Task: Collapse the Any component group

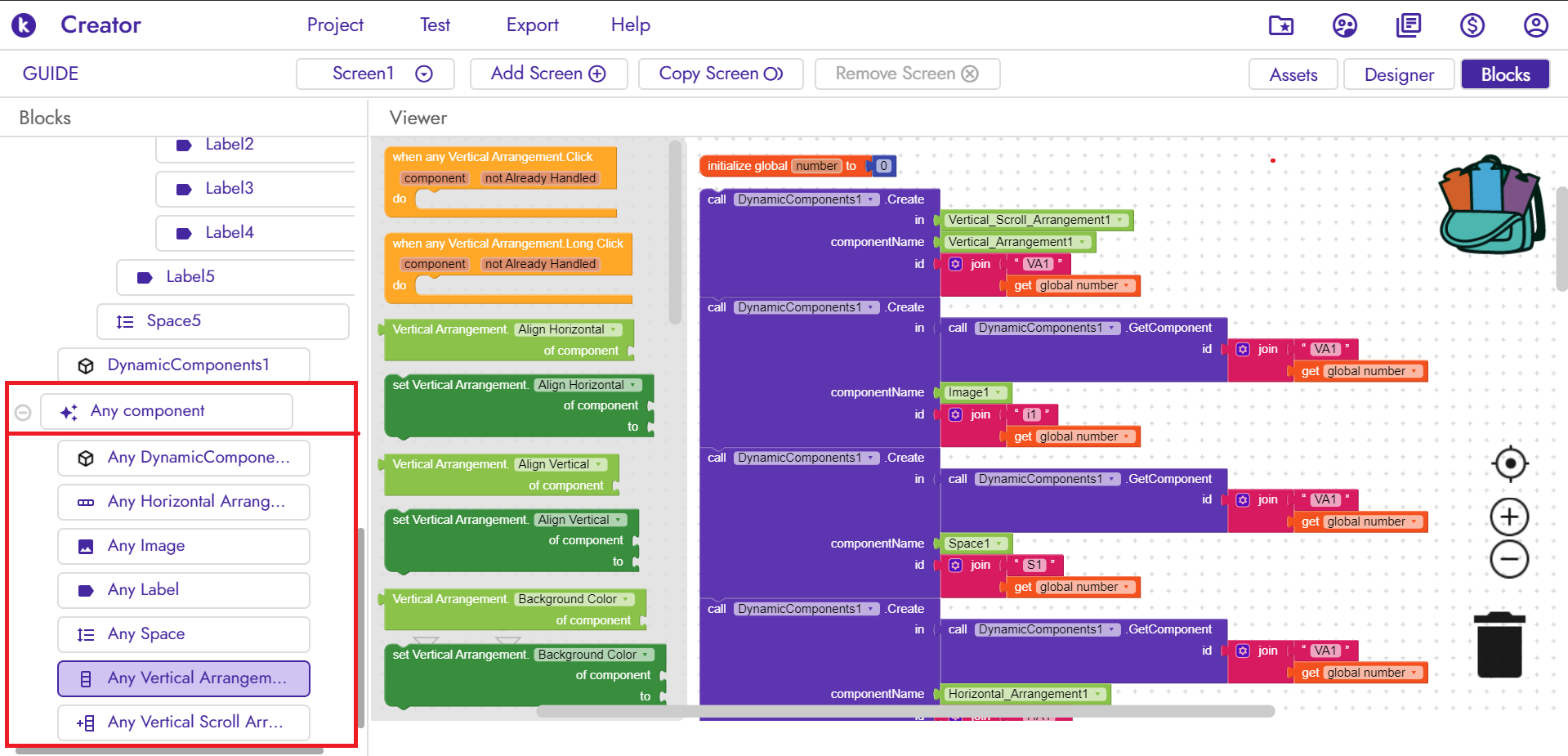Action: point(23,413)
